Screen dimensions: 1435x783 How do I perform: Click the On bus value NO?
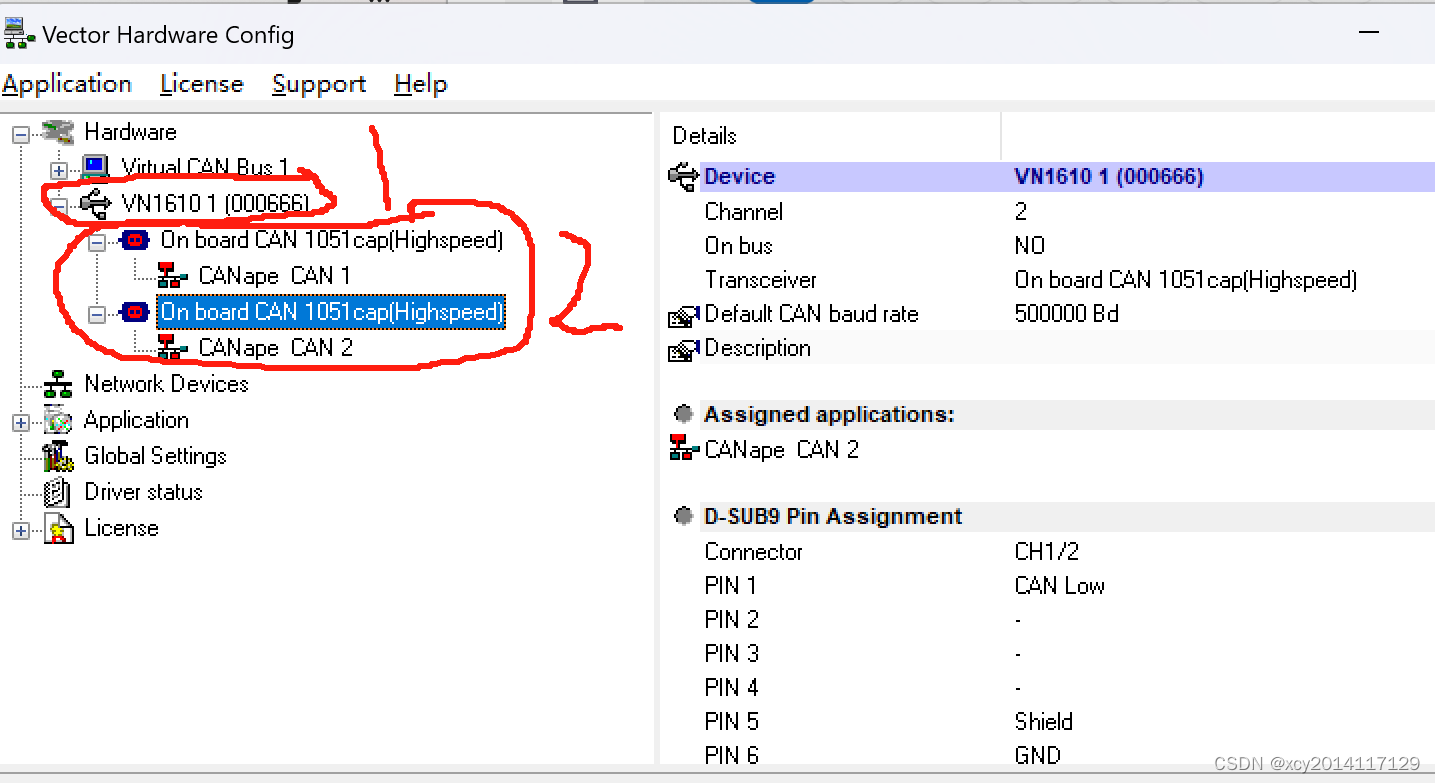coord(1029,246)
